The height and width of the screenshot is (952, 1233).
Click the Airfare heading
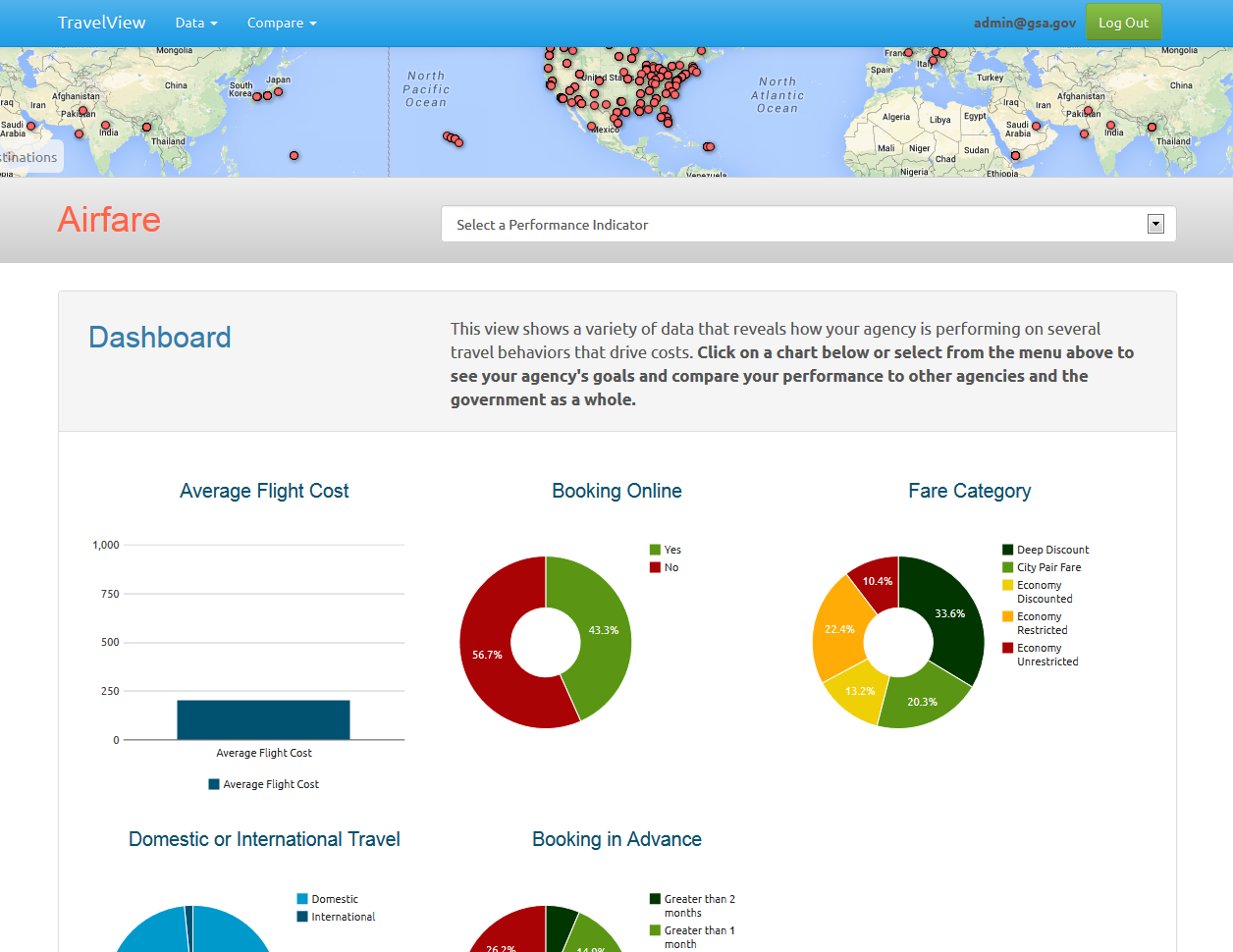pos(109,219)
